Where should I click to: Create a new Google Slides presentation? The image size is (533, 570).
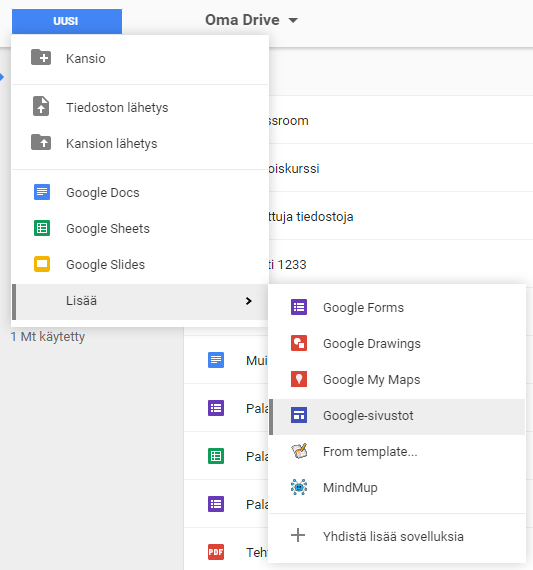(140, 265)
